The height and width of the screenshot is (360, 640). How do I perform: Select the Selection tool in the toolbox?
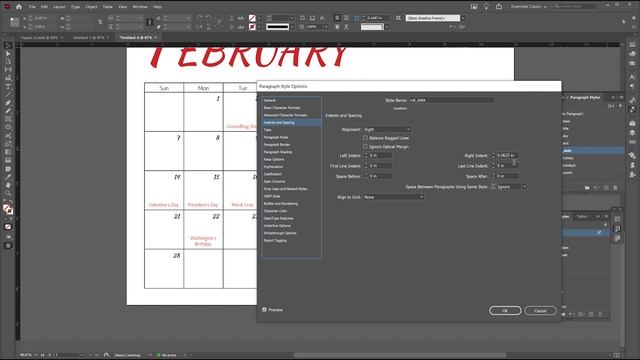pos(8,45)
